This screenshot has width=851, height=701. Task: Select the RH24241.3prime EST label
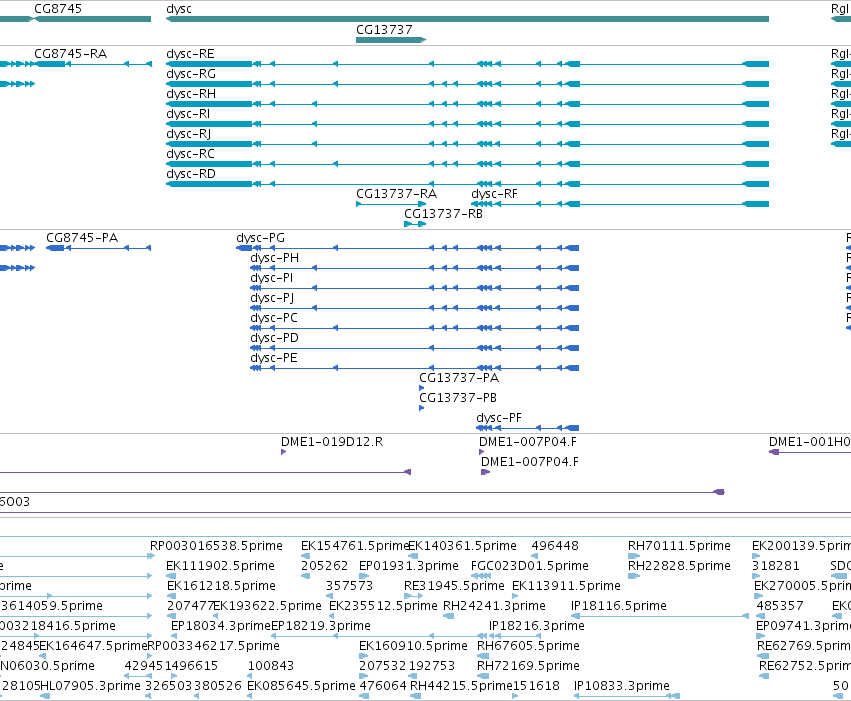click(494, 606)
